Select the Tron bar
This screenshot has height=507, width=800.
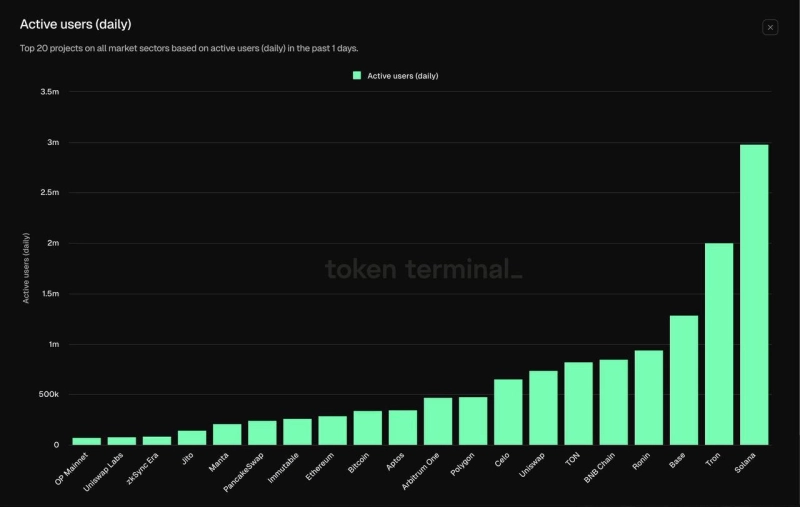(719, 343)
